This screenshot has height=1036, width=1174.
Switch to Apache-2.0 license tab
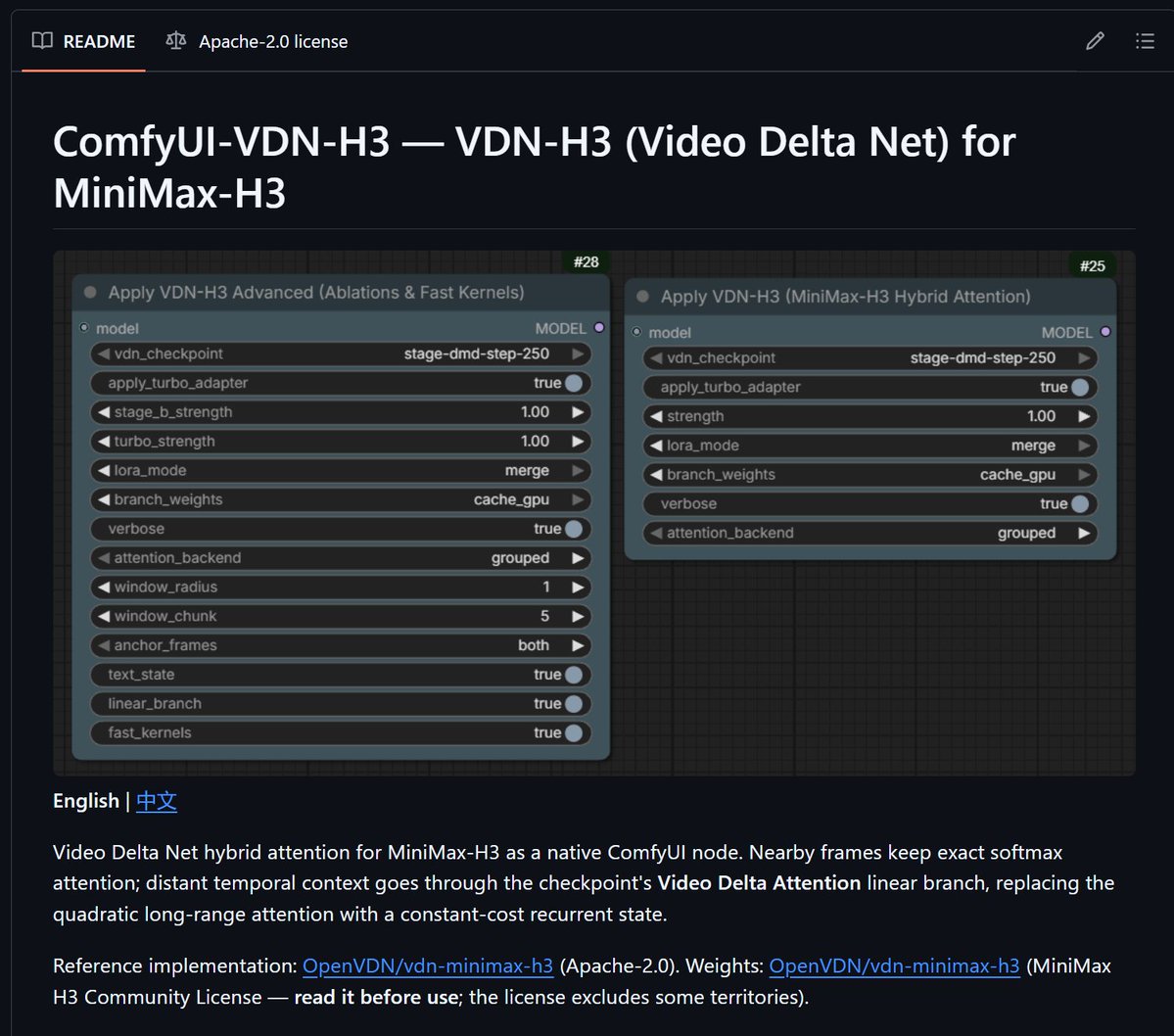(x=257, y=41)
